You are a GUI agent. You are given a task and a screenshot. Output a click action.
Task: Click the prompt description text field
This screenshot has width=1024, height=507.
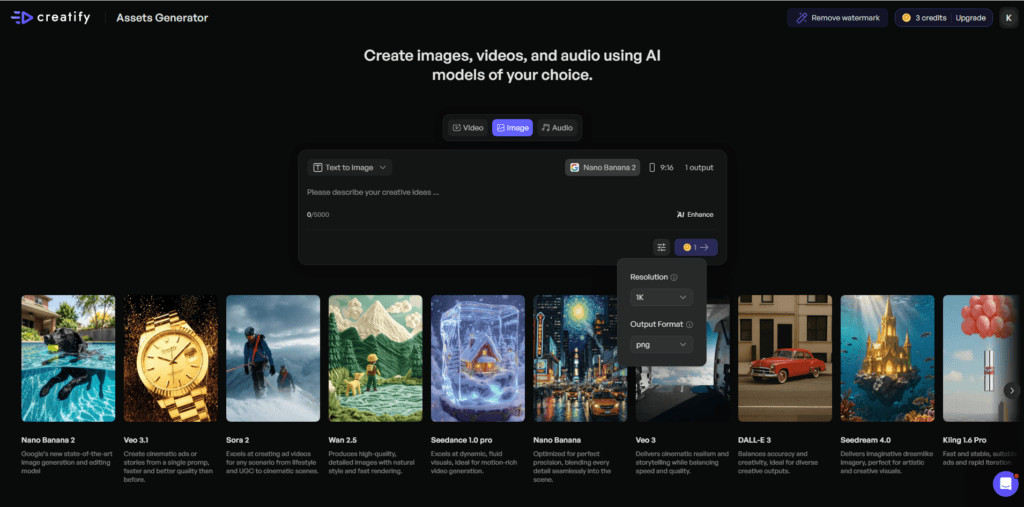(x=512, y=193)
